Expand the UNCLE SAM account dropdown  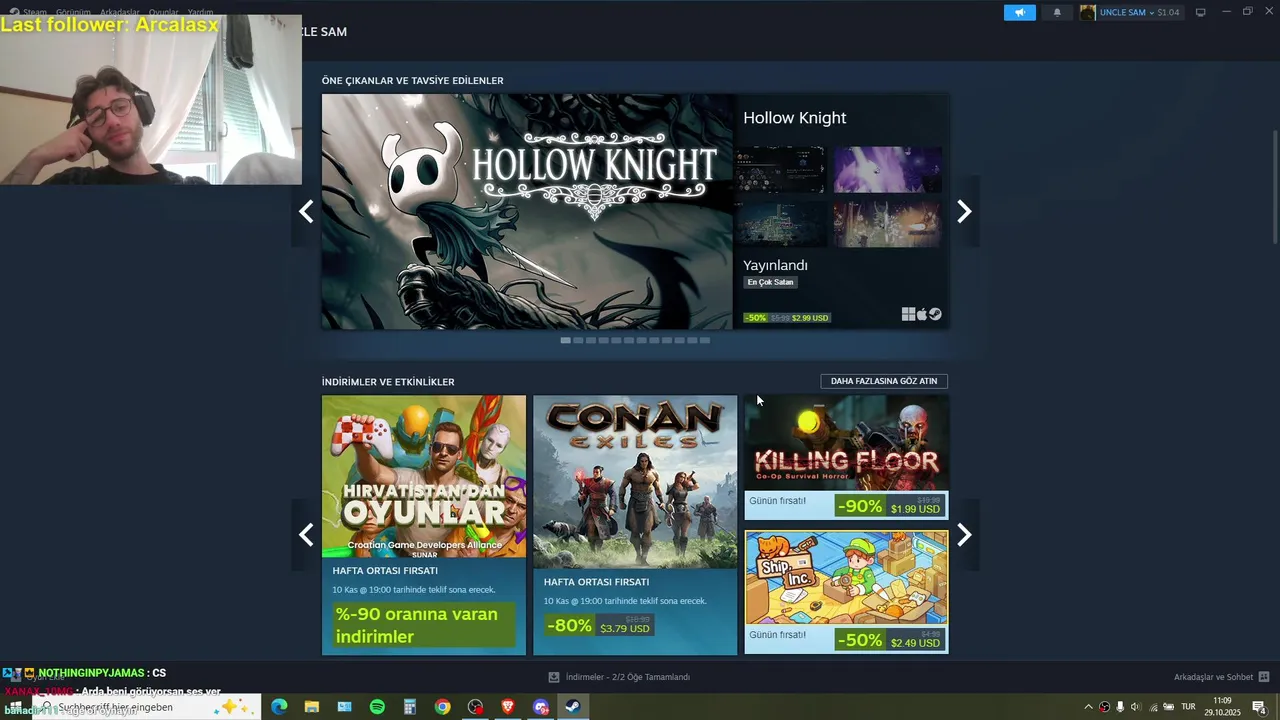[1151, 12]
